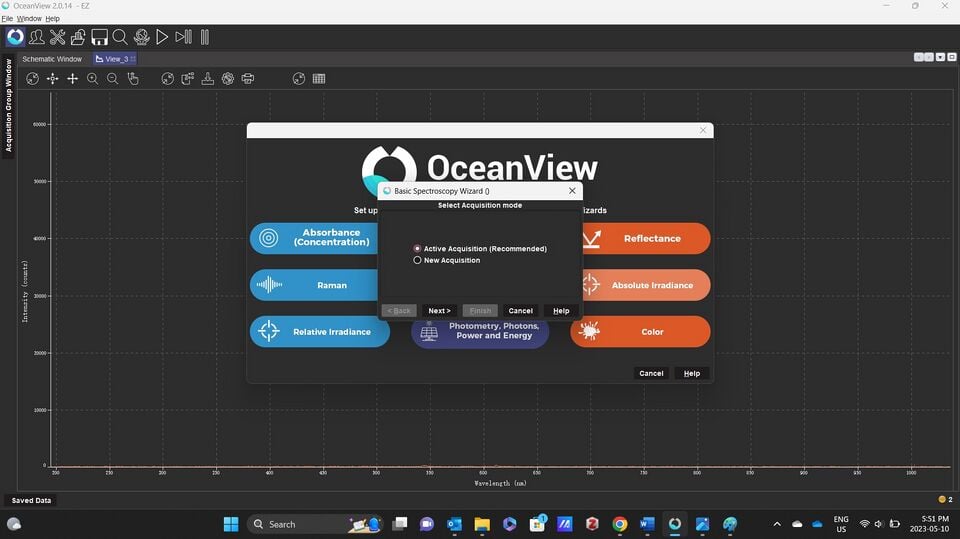
Task: Choose Photometry, Photons, Power and Energy wizard
Action: [480, 334]
